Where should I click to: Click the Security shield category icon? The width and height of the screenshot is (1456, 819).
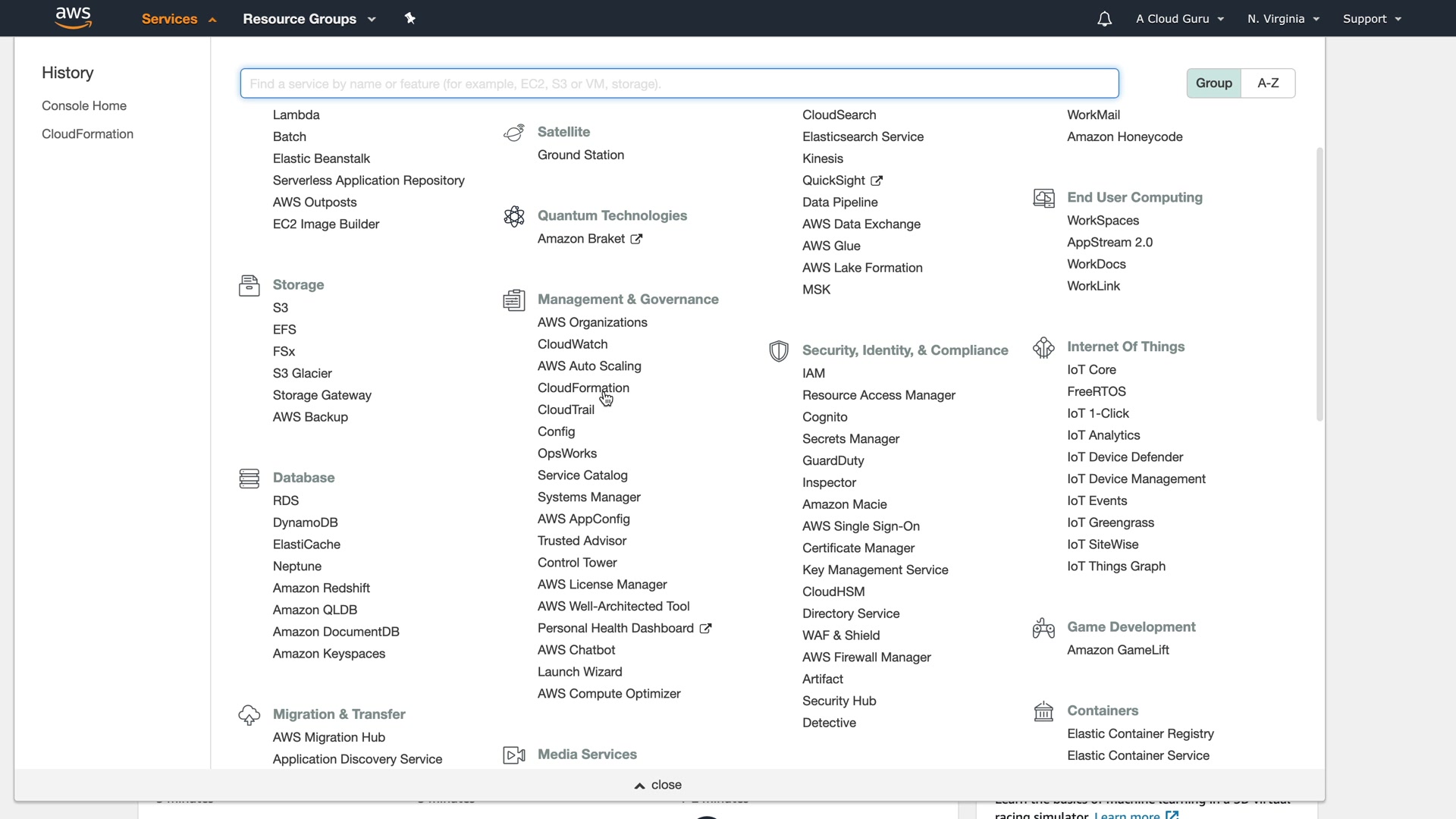click(x=779, y=351)
